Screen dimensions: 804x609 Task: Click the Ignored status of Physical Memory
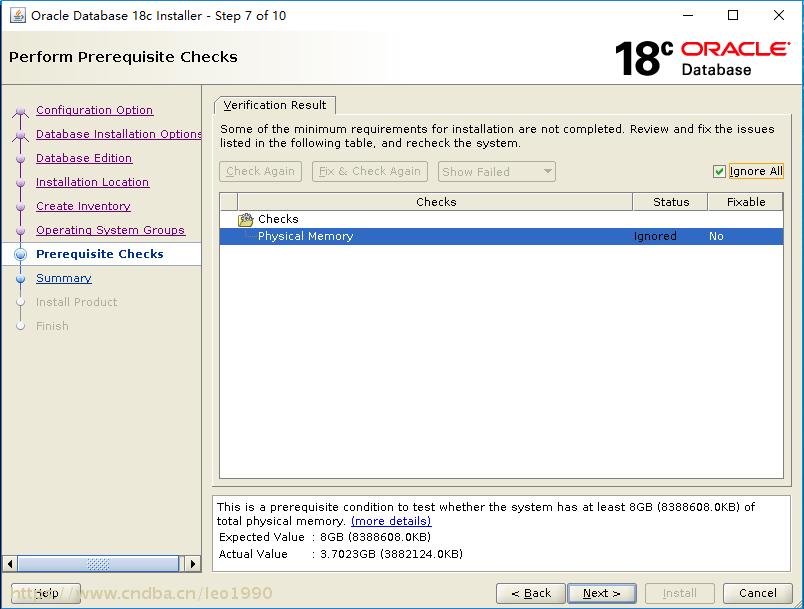655,236
